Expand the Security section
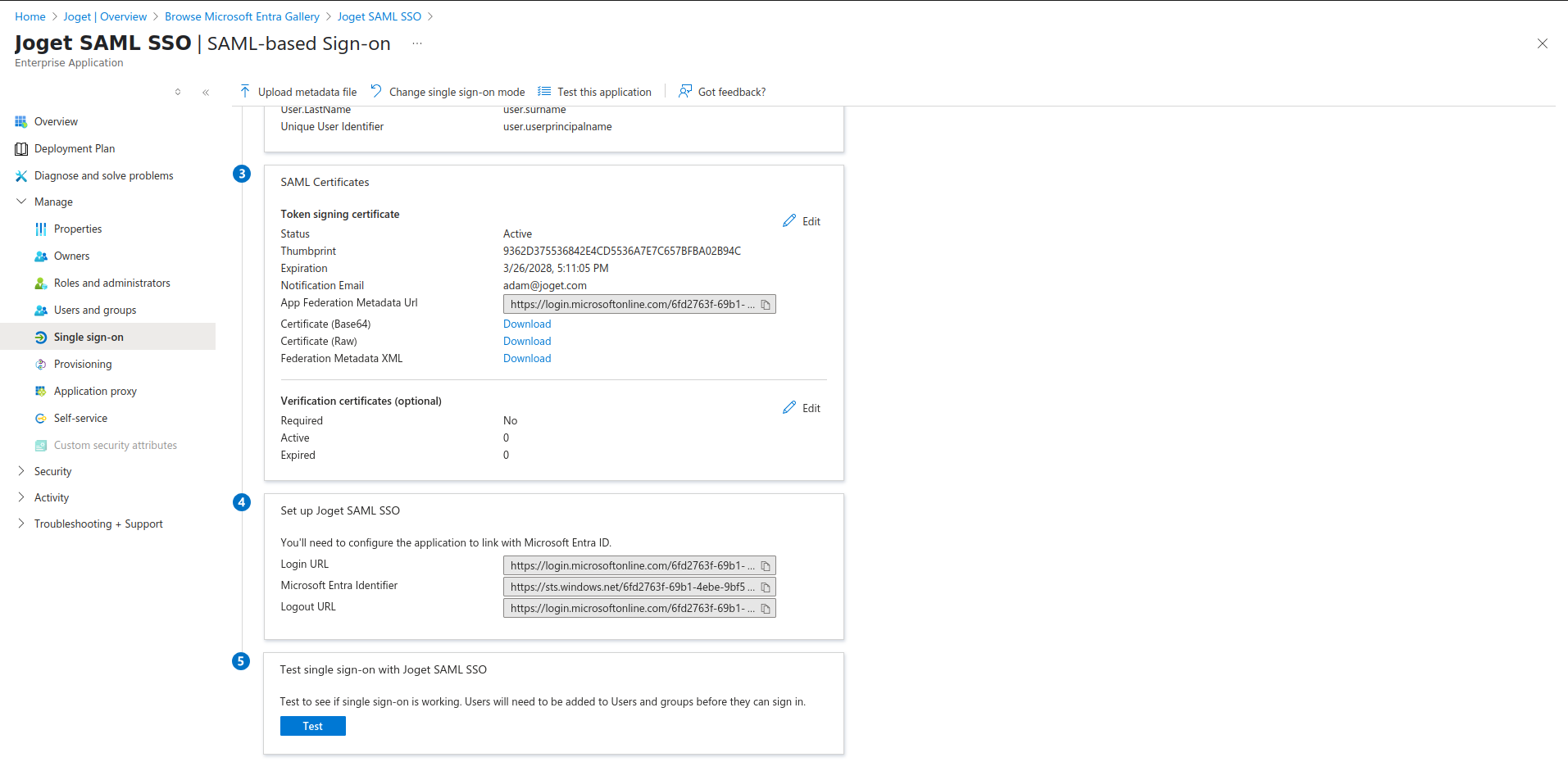This screenshot has width=1568, height=780. pos(21,471)
